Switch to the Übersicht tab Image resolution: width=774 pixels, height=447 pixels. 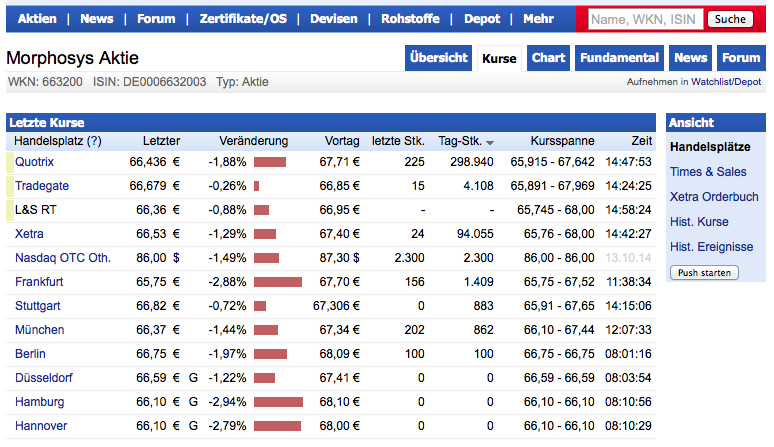click(x=438, y=58)
